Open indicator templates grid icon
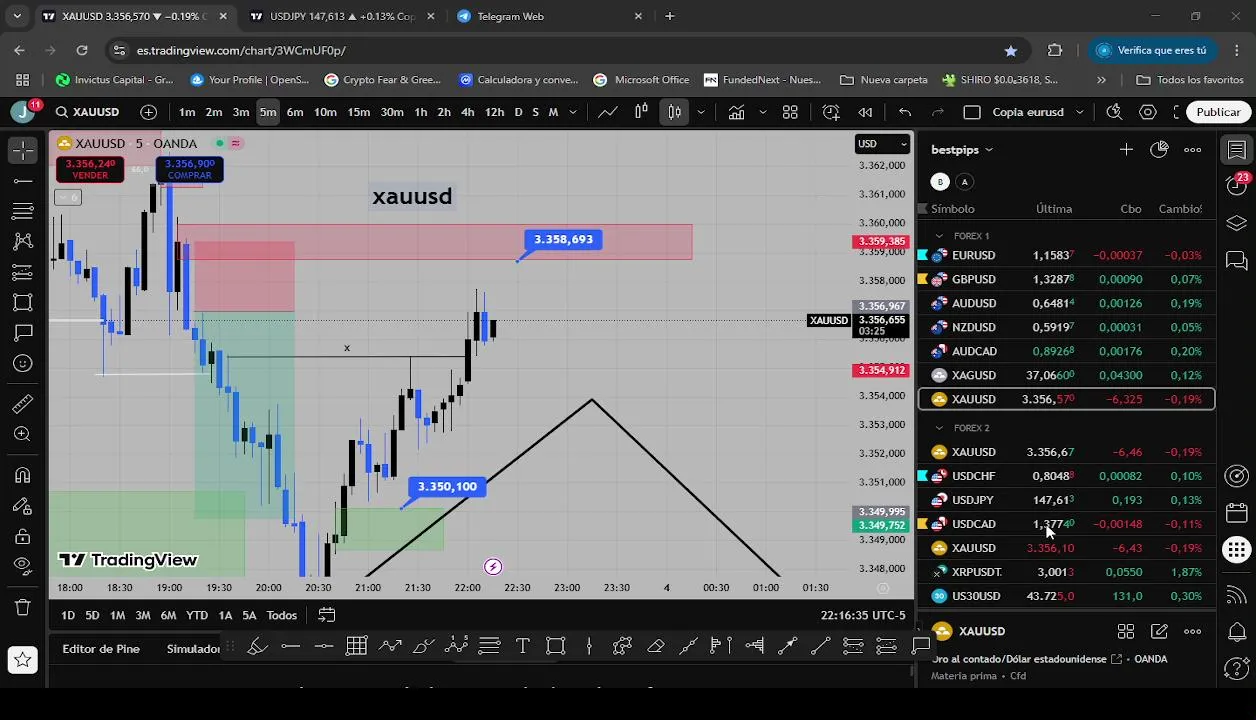The image size is (1256, 720). 790,112
